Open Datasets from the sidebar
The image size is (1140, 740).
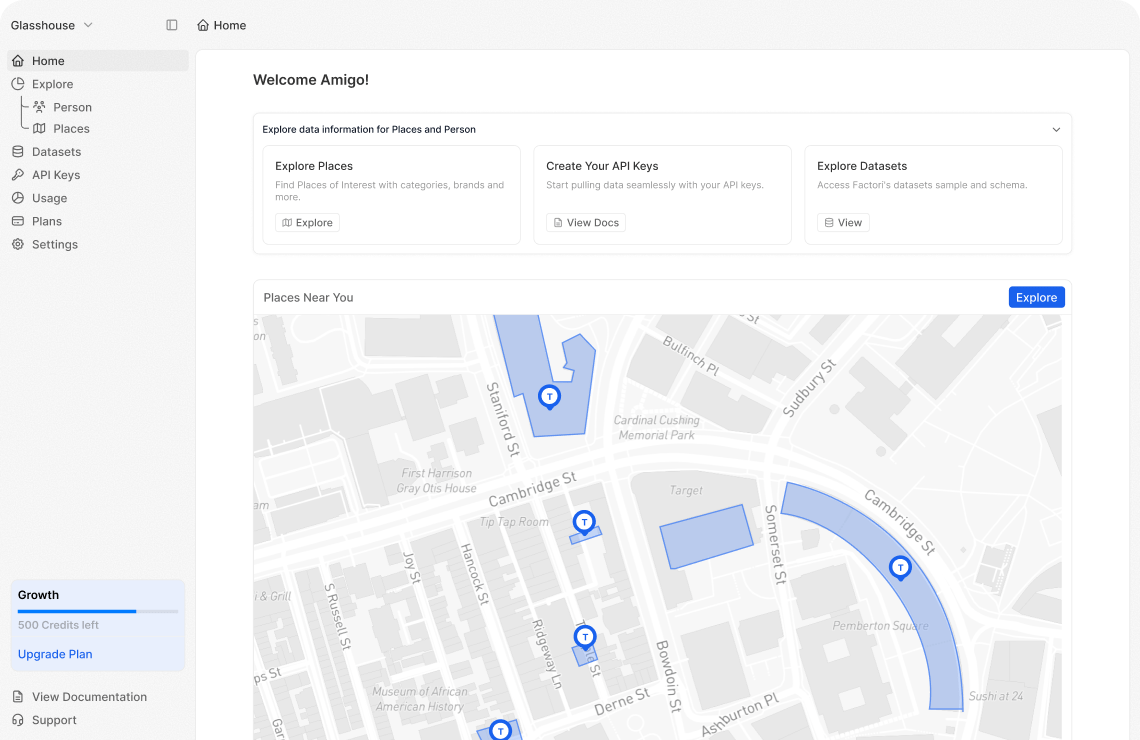pyautogui.click(x=56, y=152)
